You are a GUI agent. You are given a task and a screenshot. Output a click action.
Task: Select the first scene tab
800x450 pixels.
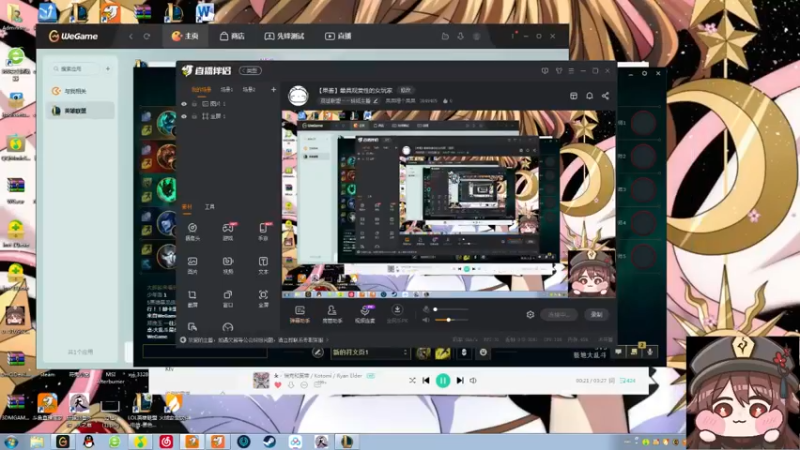tap(201, 90)
